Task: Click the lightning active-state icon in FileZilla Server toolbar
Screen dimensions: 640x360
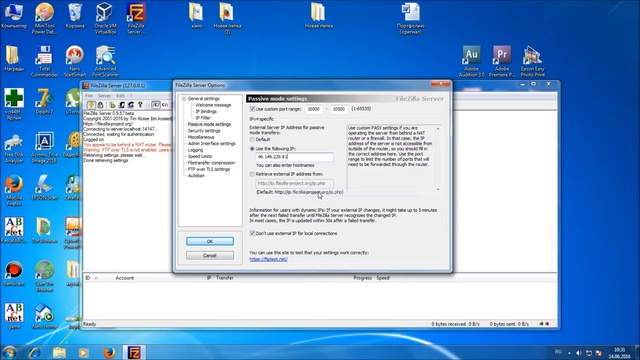Action: [91, 105]
